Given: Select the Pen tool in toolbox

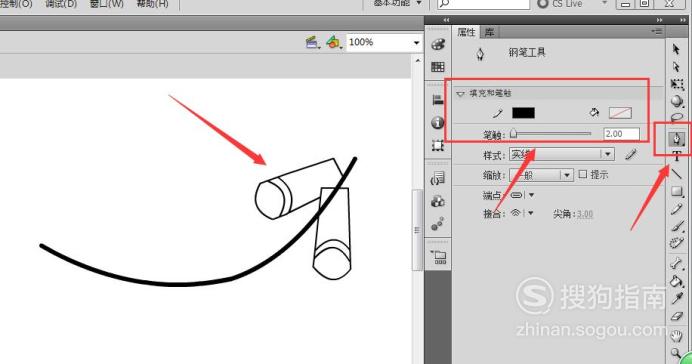Looking at the screenshot, I should (x=677, y=139).
